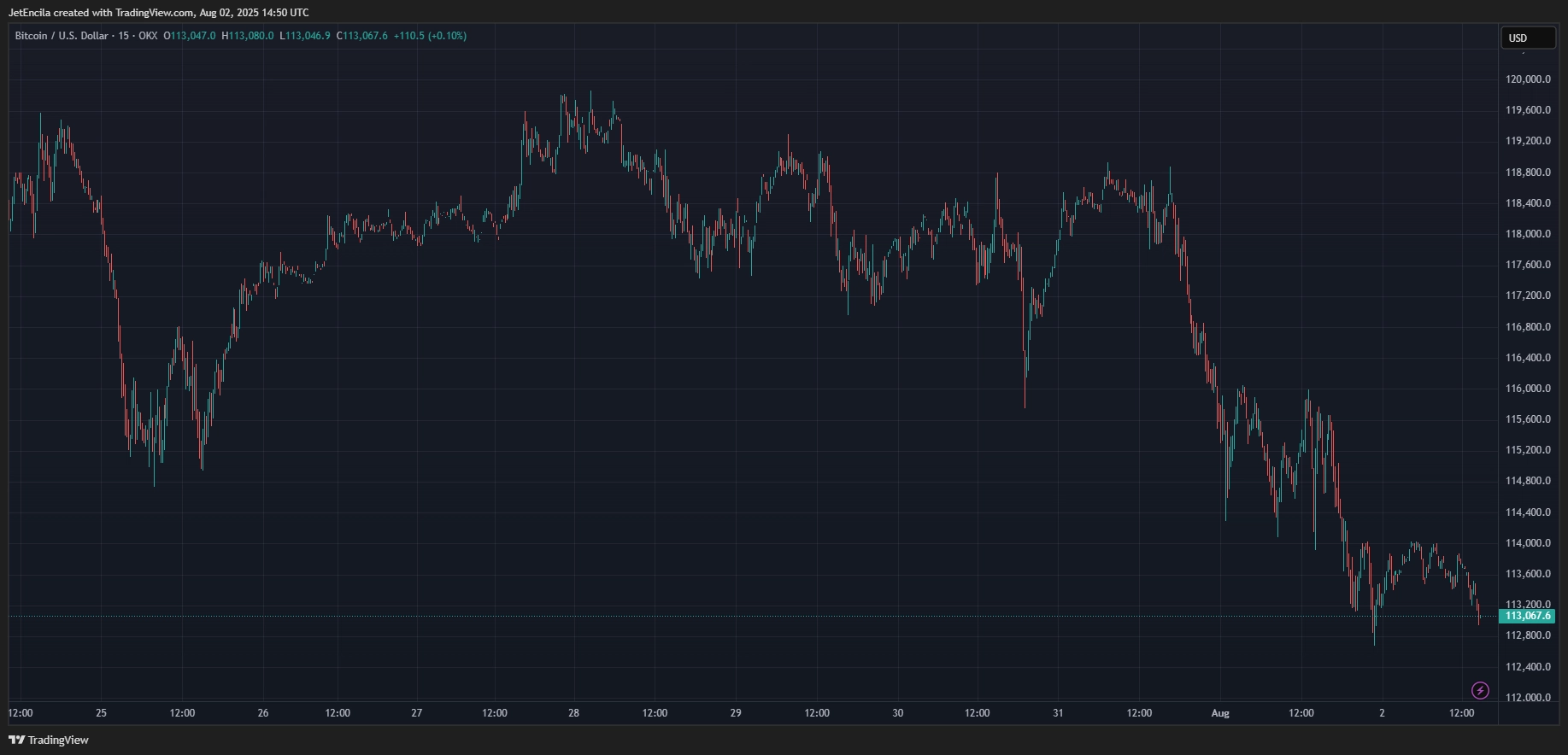Click the 118,000.0 price axis label

tap(1528, 234)
